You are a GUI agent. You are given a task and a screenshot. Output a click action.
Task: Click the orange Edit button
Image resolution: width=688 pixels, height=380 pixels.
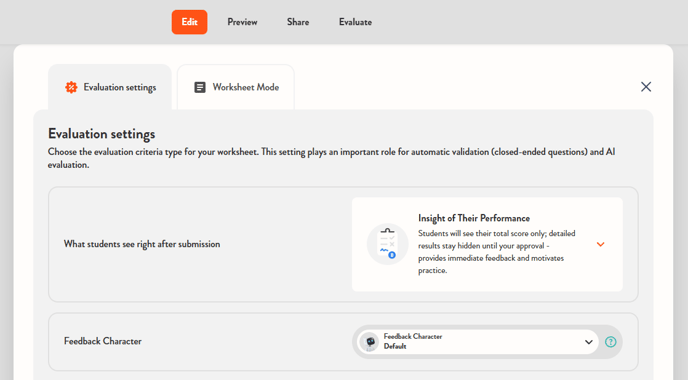(190, 22)
